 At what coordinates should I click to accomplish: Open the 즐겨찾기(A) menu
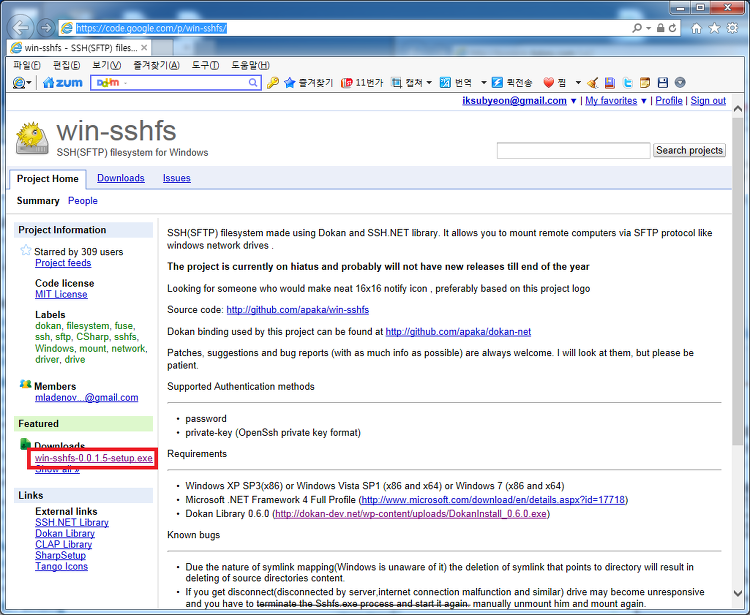156,65
